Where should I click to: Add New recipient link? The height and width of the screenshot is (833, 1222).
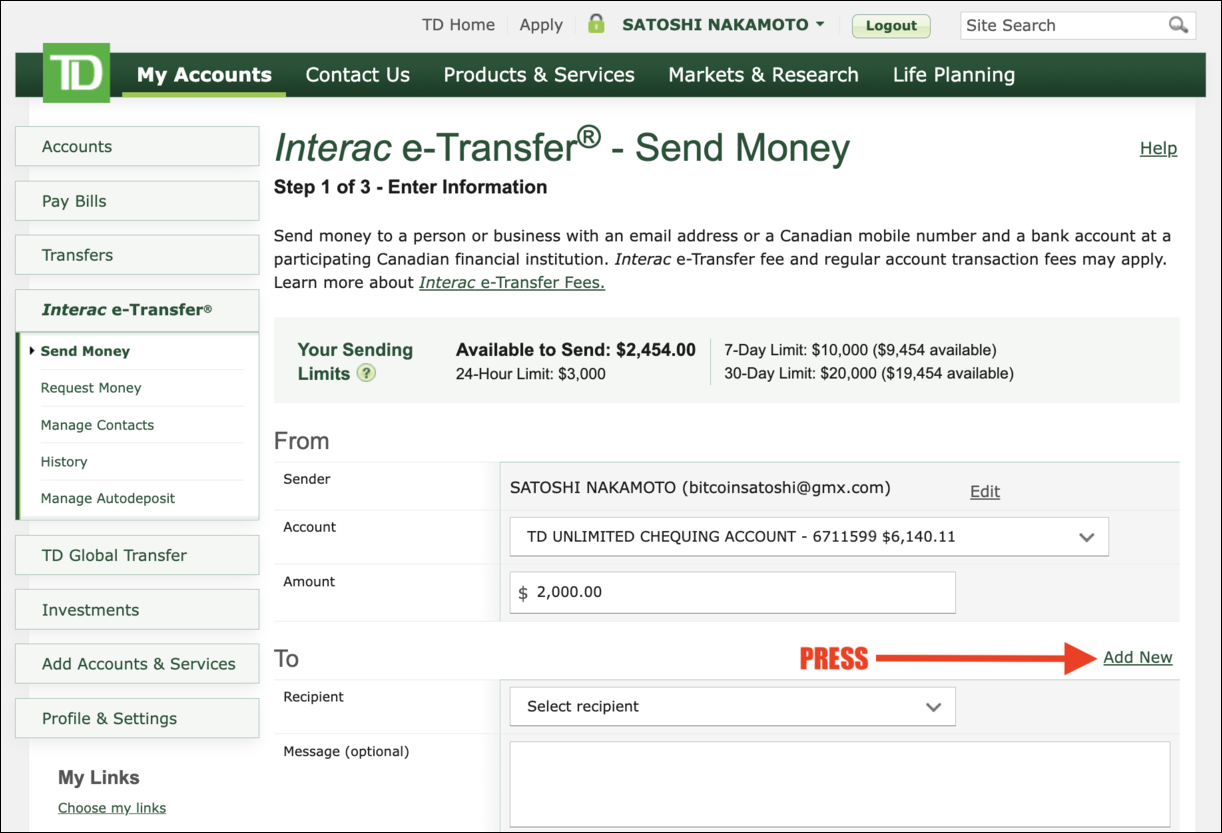coord(1138,657)
